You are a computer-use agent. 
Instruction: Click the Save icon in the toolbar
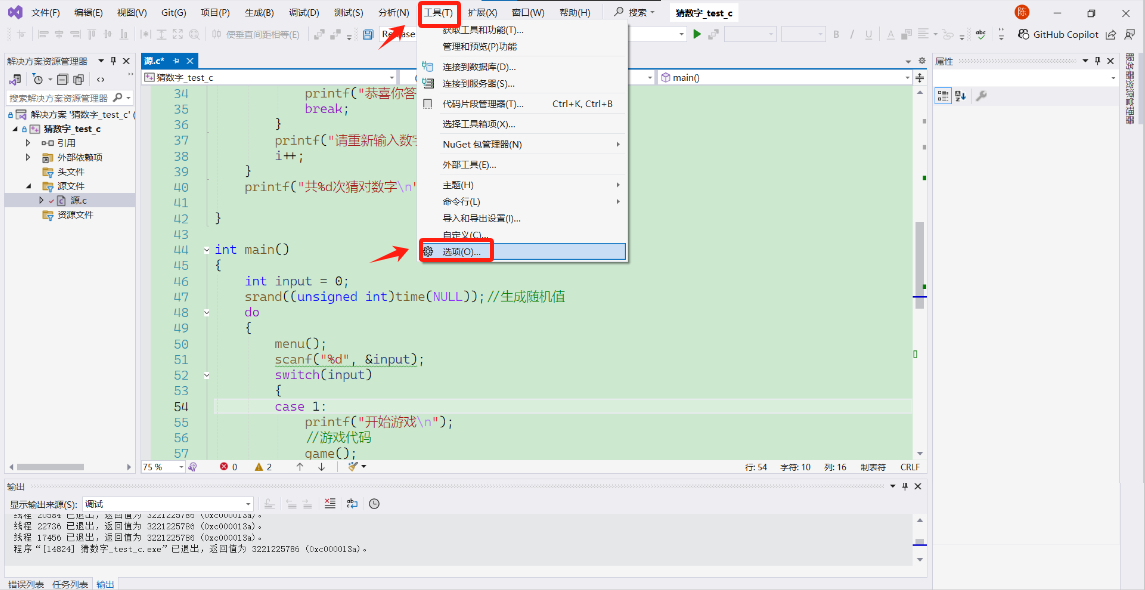368,34
